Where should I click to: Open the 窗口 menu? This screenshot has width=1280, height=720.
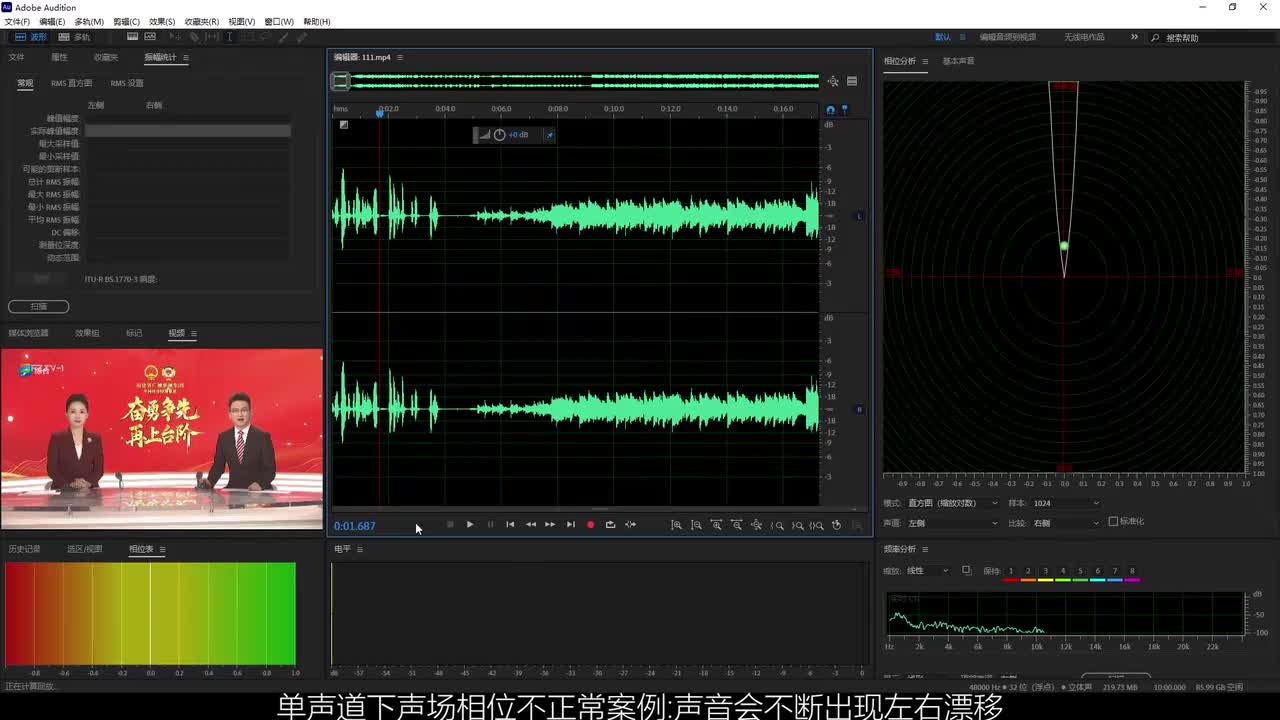click(x=279, y=21)
